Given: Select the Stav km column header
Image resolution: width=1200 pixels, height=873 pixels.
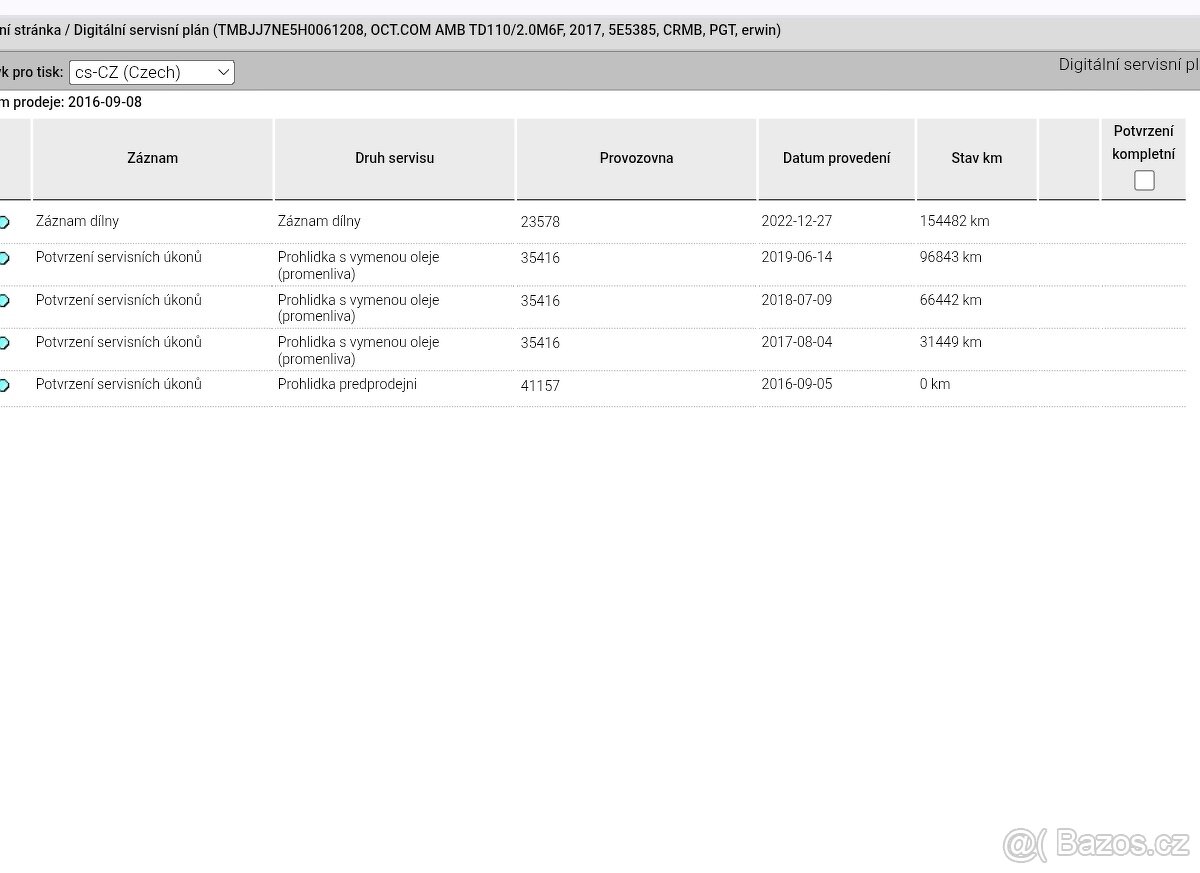Looking at the screenshot, I should 976,158.
